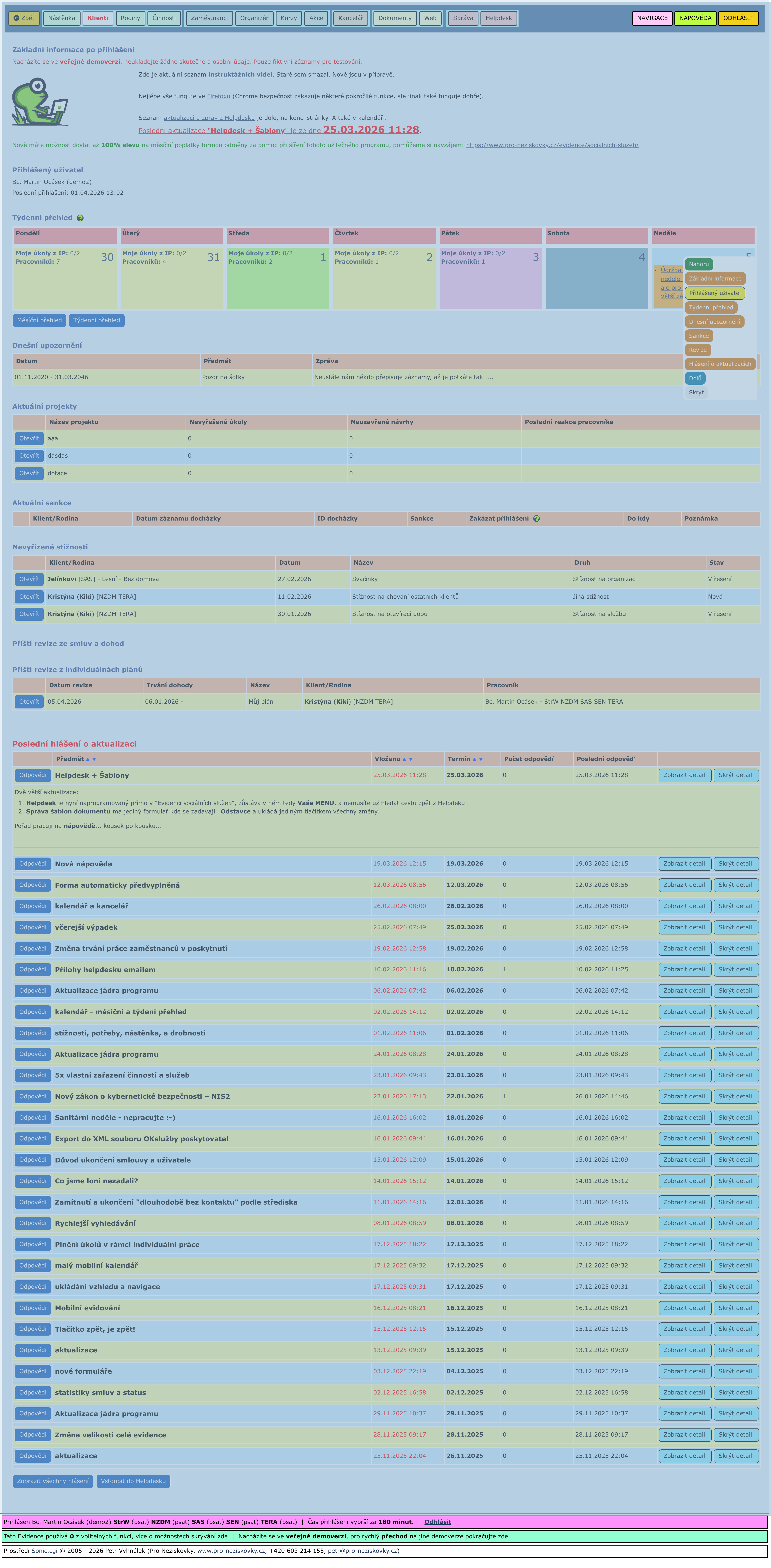
Task: Select Wednesday cell with date 1
Action: 278,278
